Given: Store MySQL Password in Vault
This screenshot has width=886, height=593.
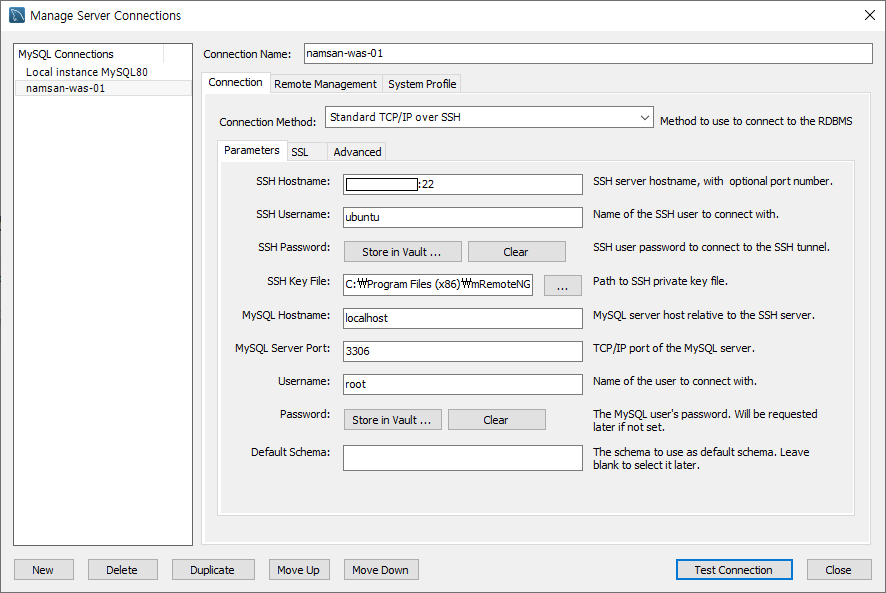Looking at the screenshot, I should [392, 420].
